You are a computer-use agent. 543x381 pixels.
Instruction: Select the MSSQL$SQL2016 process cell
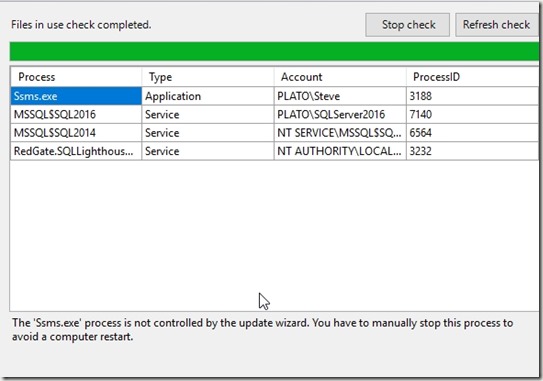click(x=76, y=114)
